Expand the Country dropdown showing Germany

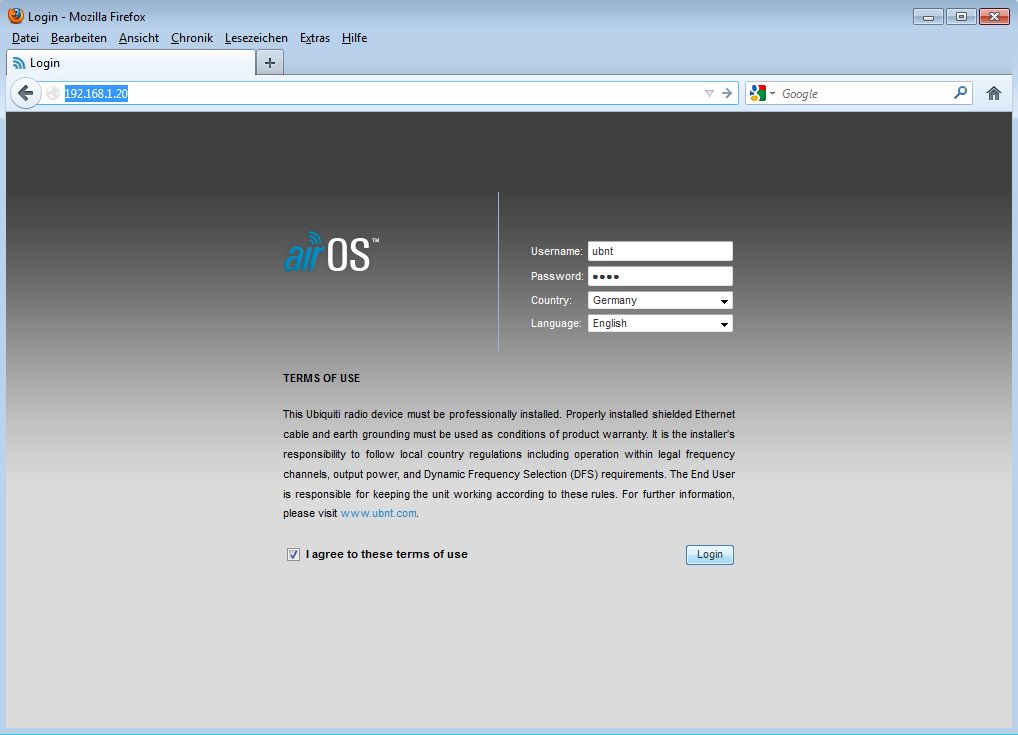coord(660,300)
